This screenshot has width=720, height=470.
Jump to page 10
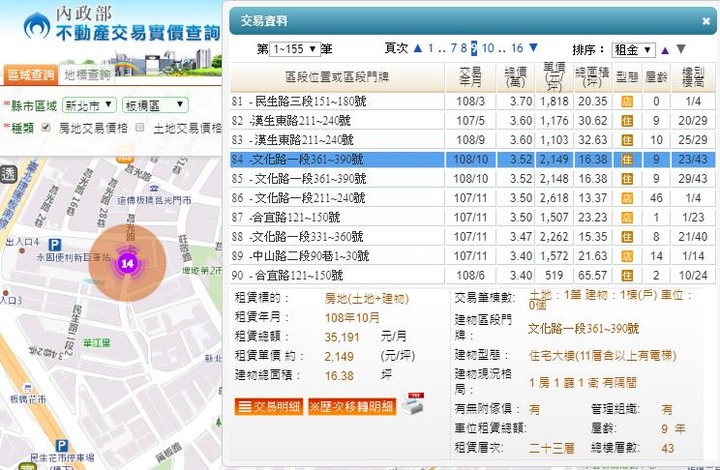[x=488, y=48]
